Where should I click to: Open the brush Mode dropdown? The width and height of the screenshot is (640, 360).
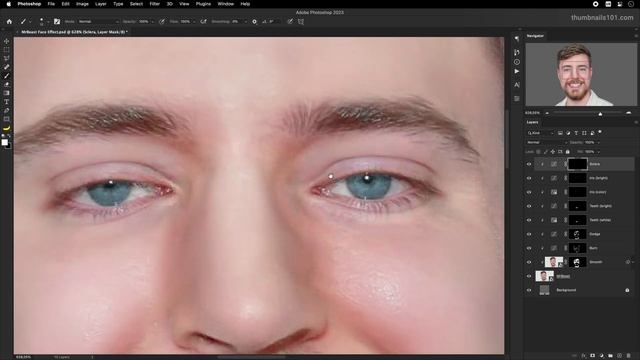click(x=98, y=22)
